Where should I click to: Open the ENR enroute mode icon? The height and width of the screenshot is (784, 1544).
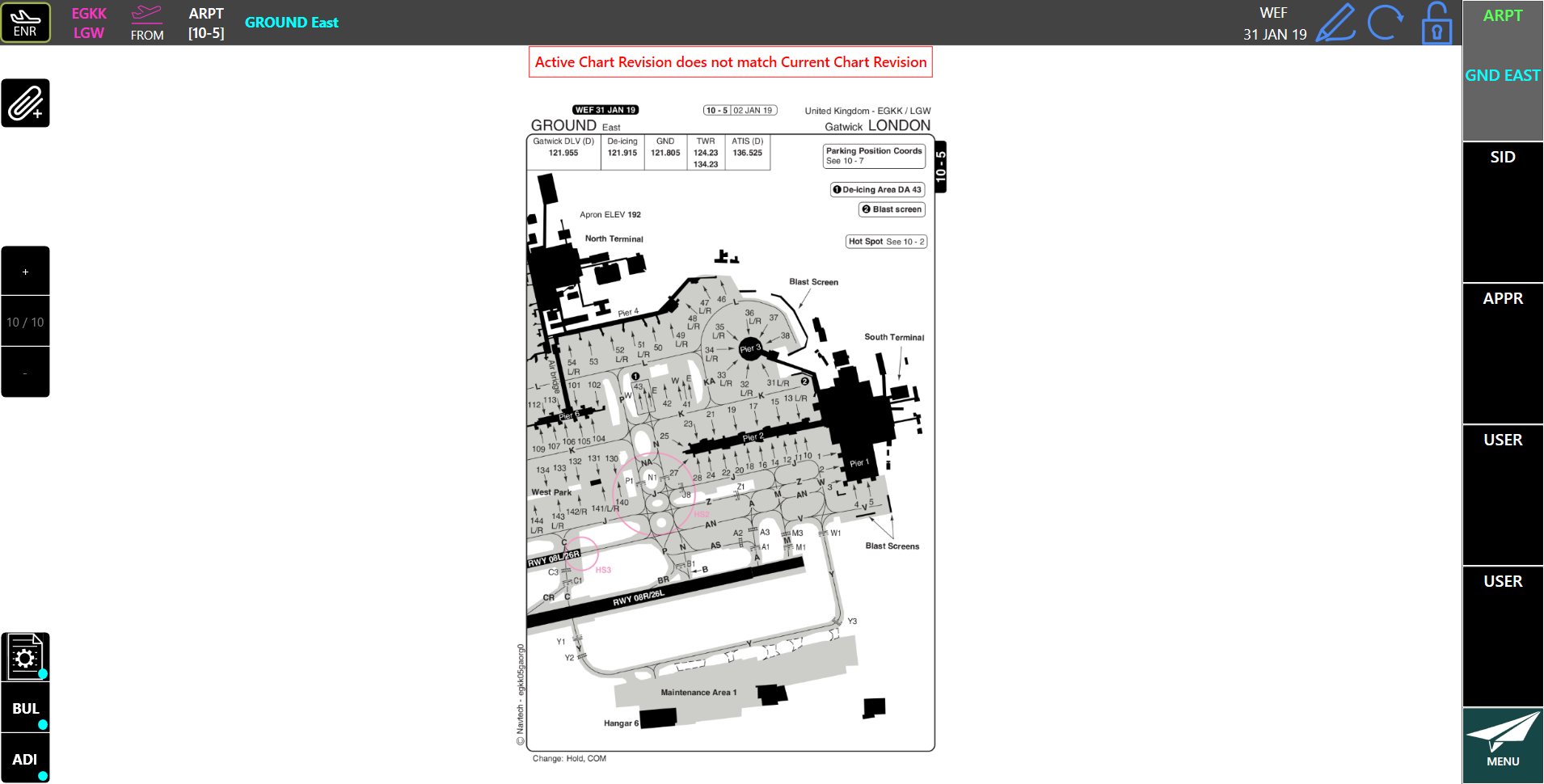click(25, 23)
